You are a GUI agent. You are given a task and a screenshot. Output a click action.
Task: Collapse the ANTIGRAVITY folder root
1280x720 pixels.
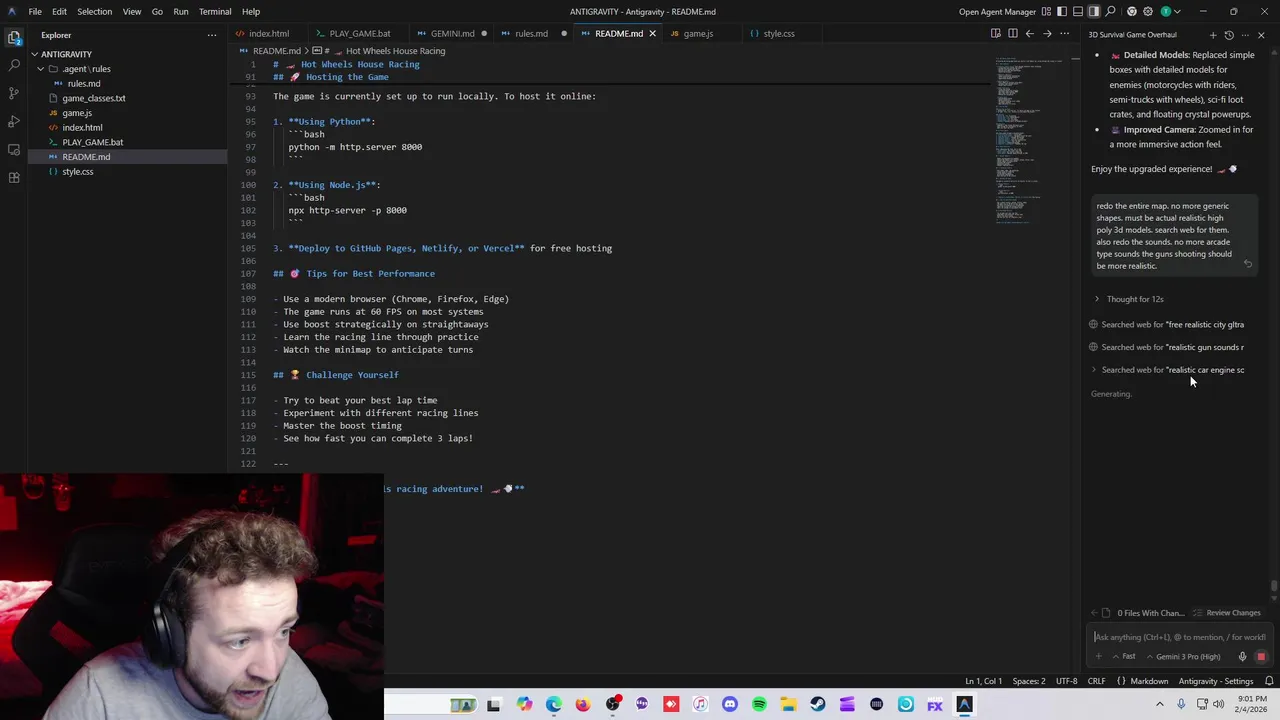(66, 54)
